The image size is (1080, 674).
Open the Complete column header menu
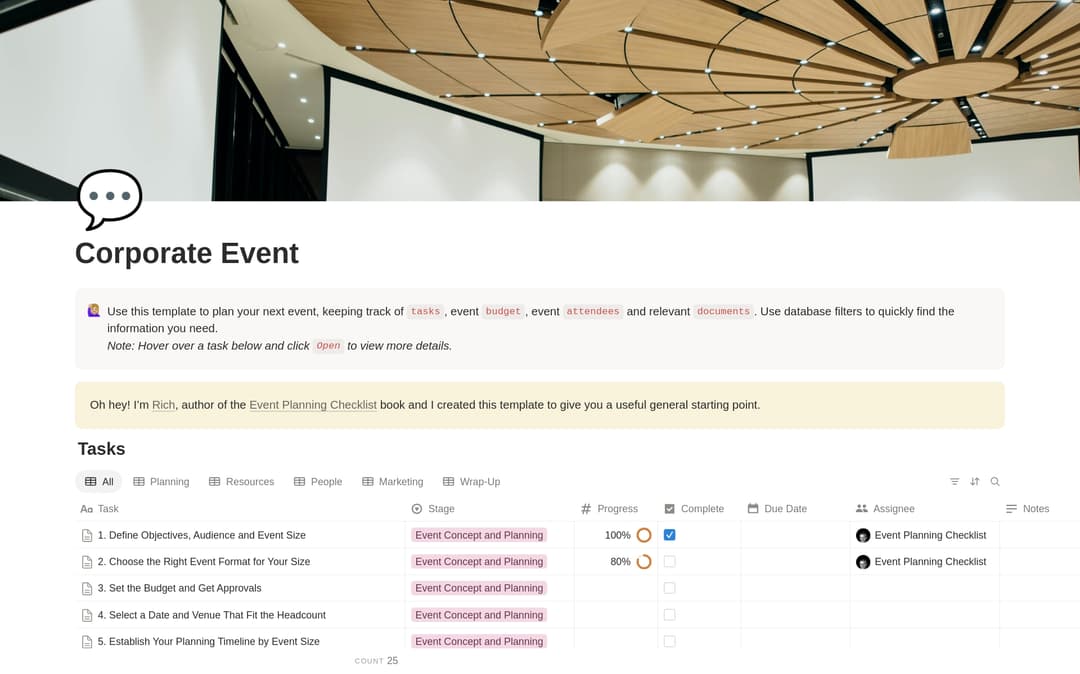pos(699,509)
